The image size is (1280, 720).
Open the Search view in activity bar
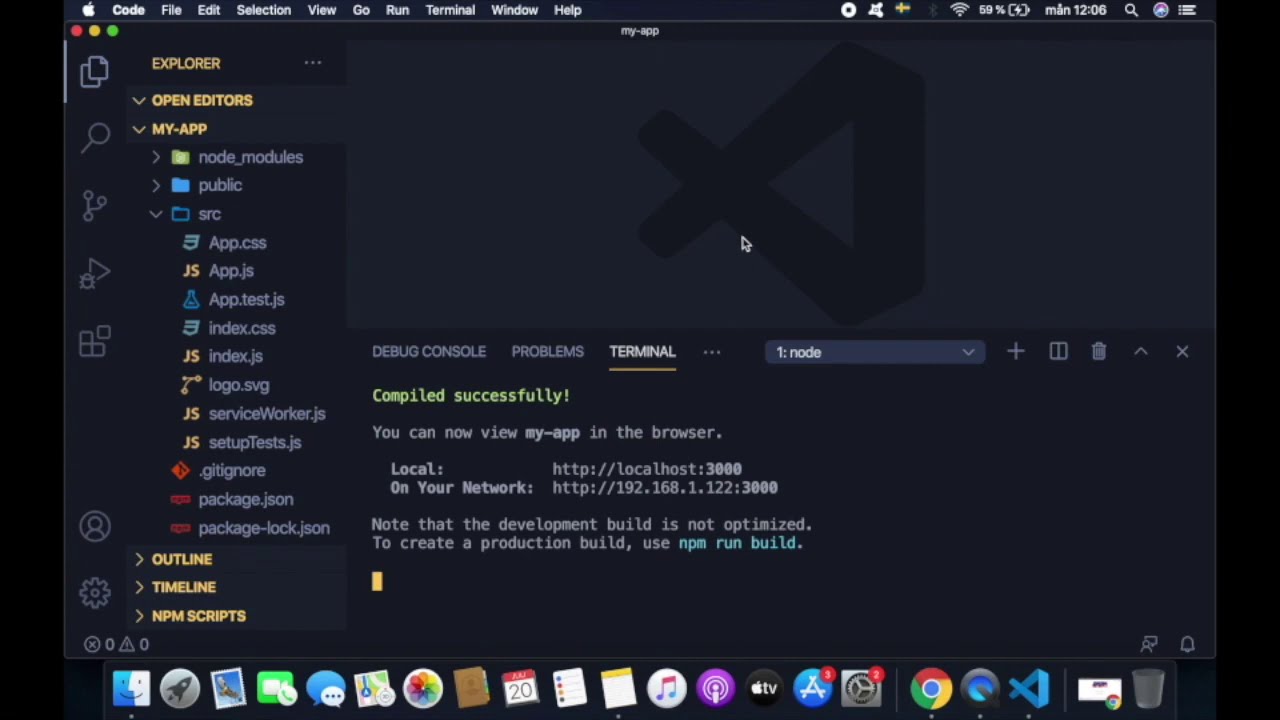click(95, 137)
